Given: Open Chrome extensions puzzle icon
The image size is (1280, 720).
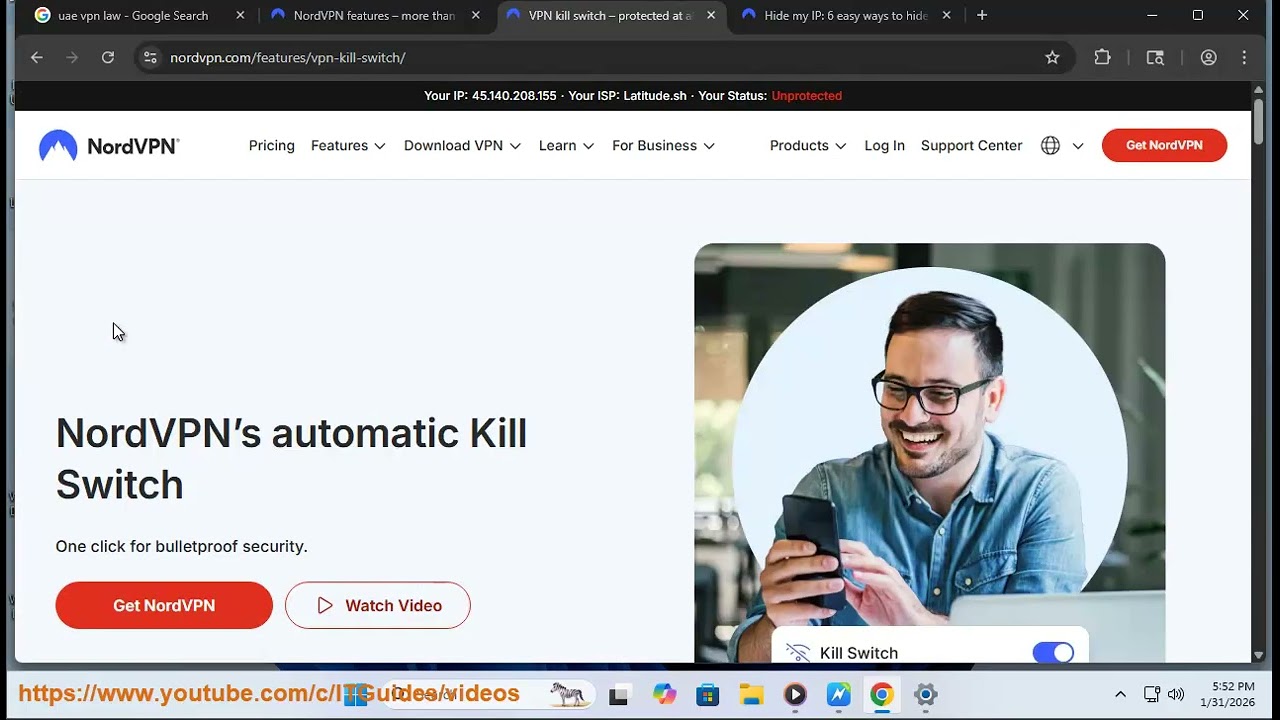Looking at the screenshot, I should pos(1102,58).
